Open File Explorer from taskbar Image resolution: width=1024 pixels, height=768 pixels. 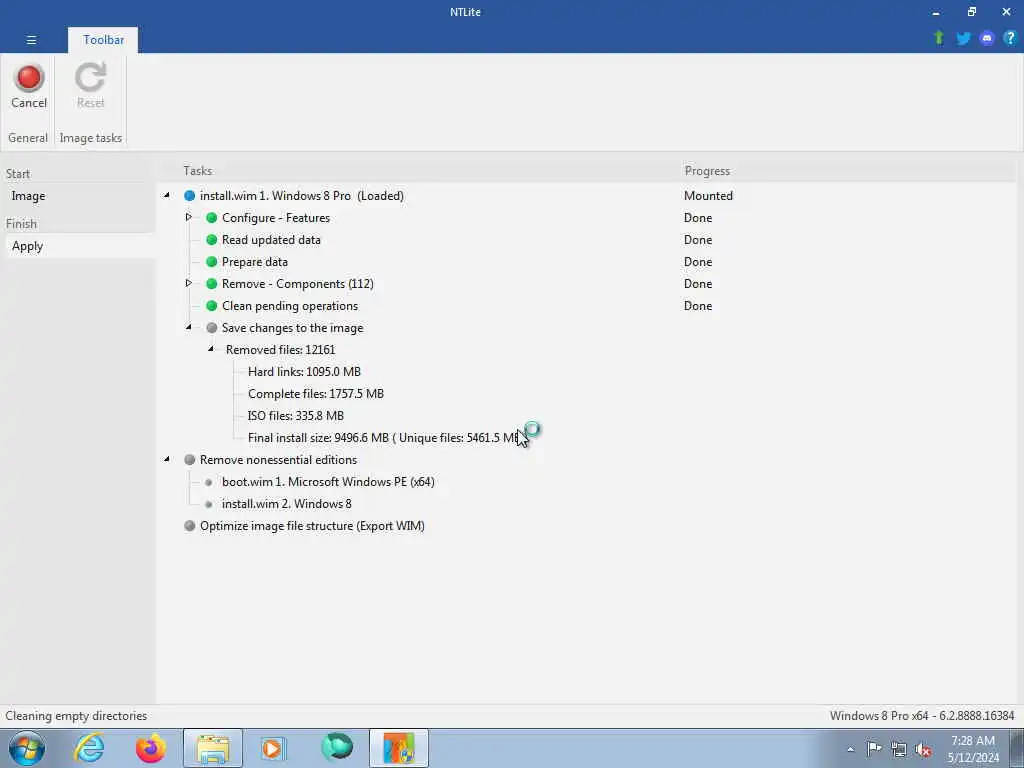(x=213, y=748)
